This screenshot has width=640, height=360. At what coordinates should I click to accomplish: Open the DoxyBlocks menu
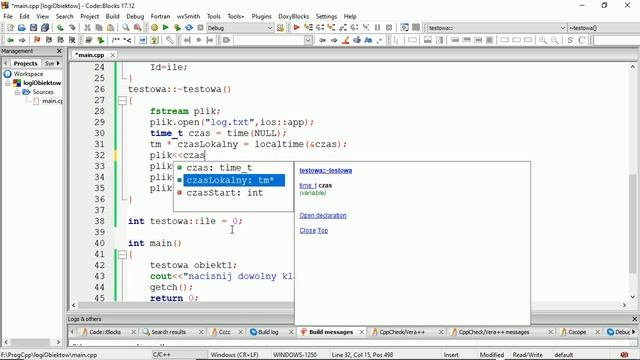pos(293,16)
